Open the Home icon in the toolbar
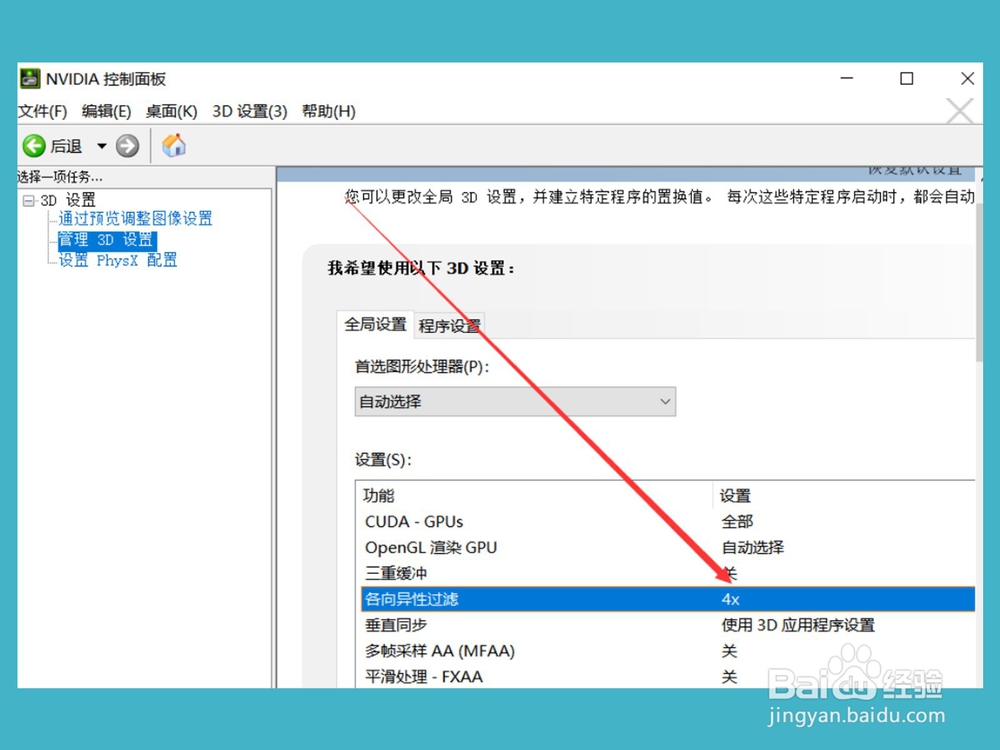1000x750 pixels. (173, 145)
